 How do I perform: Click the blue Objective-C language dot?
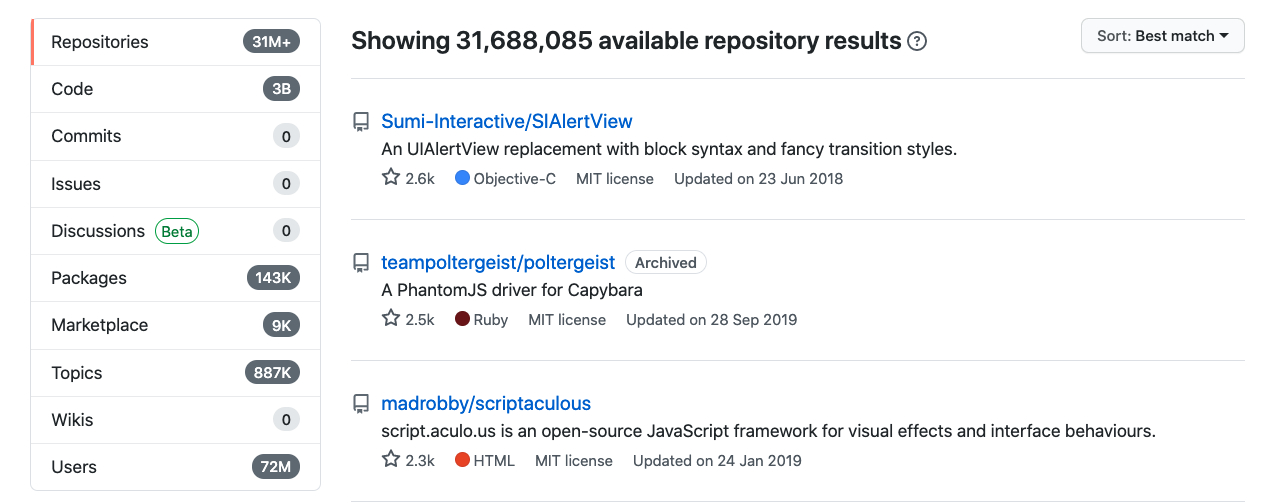point(462,178)
